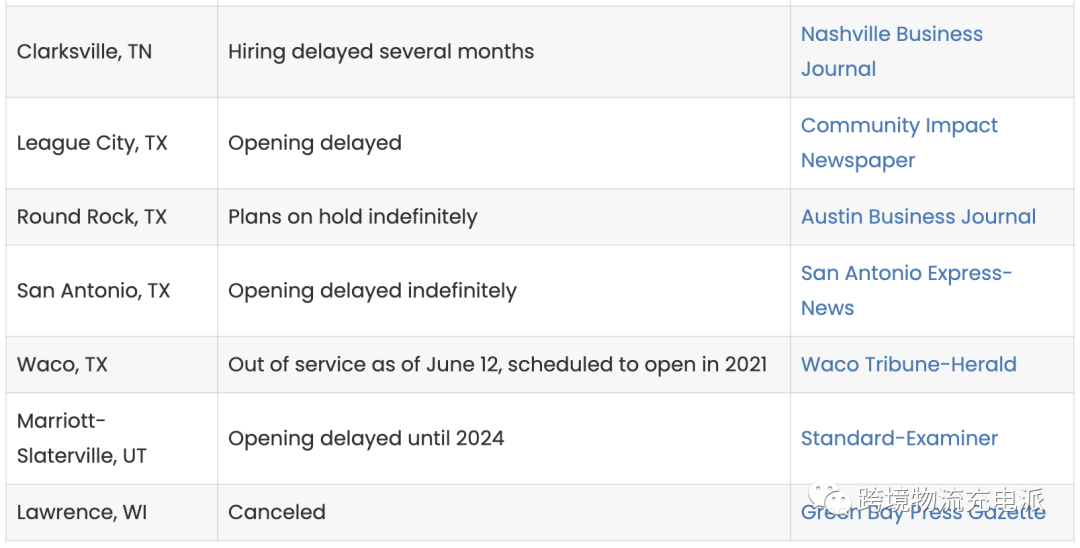
Task: Open the Standard-Examiner source link
Action: click(x=899, y=439)
